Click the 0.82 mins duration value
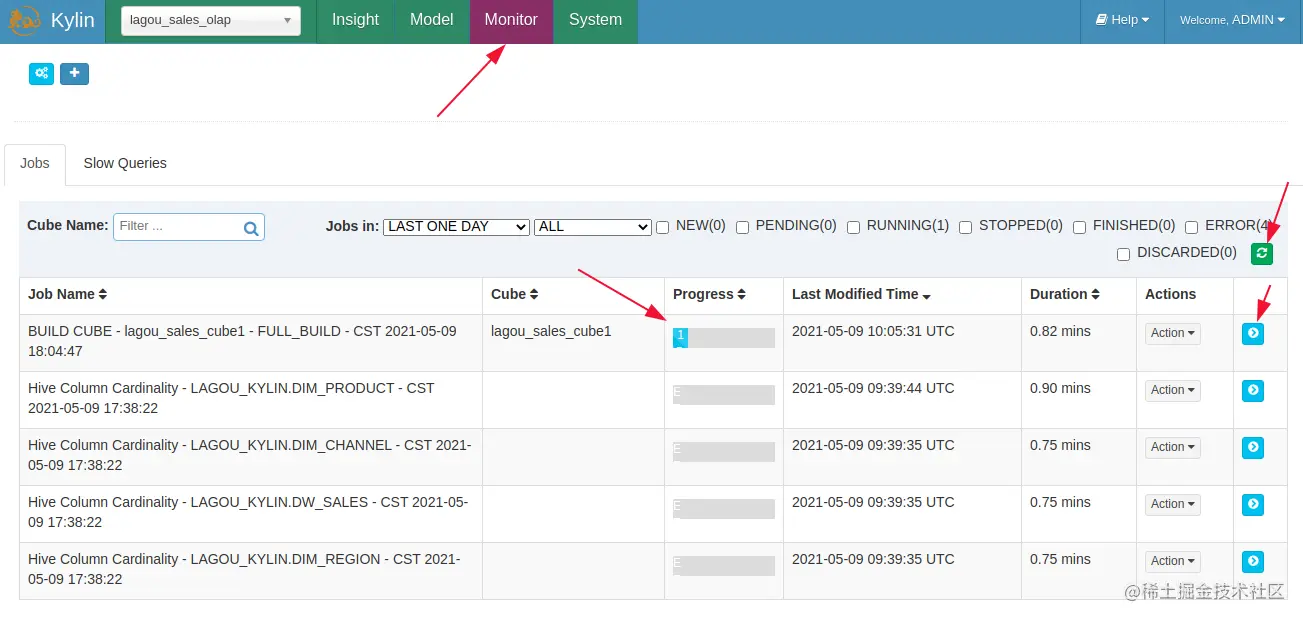Screen dimensions: 1303x620 pos(1060,331)
